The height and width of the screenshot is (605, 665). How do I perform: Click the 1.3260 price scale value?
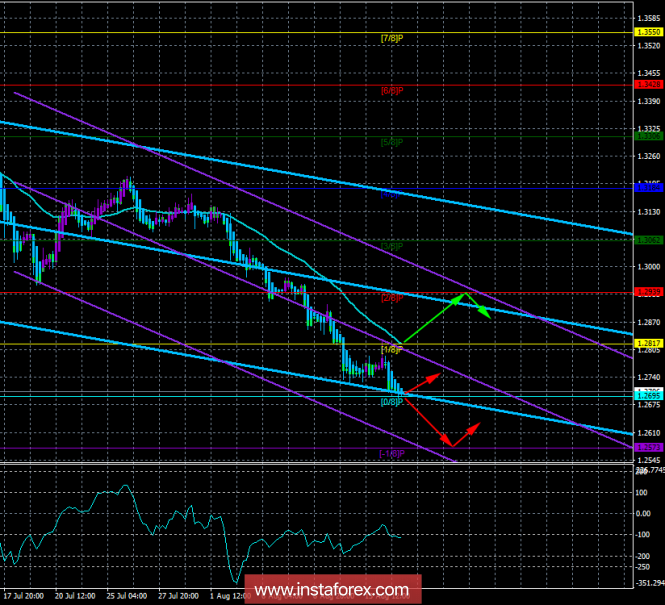649,156
